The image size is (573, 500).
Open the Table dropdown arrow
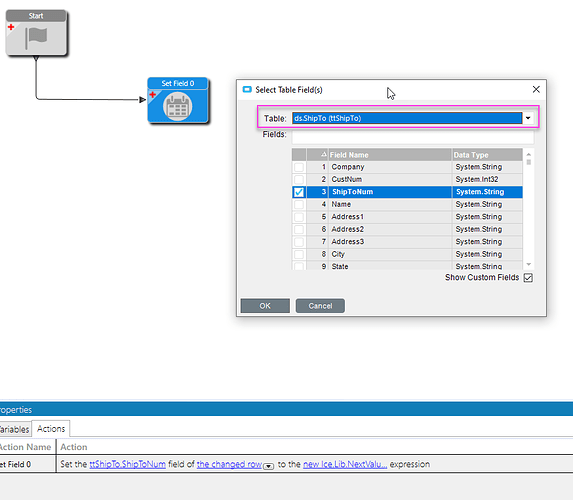click(528, 118)
